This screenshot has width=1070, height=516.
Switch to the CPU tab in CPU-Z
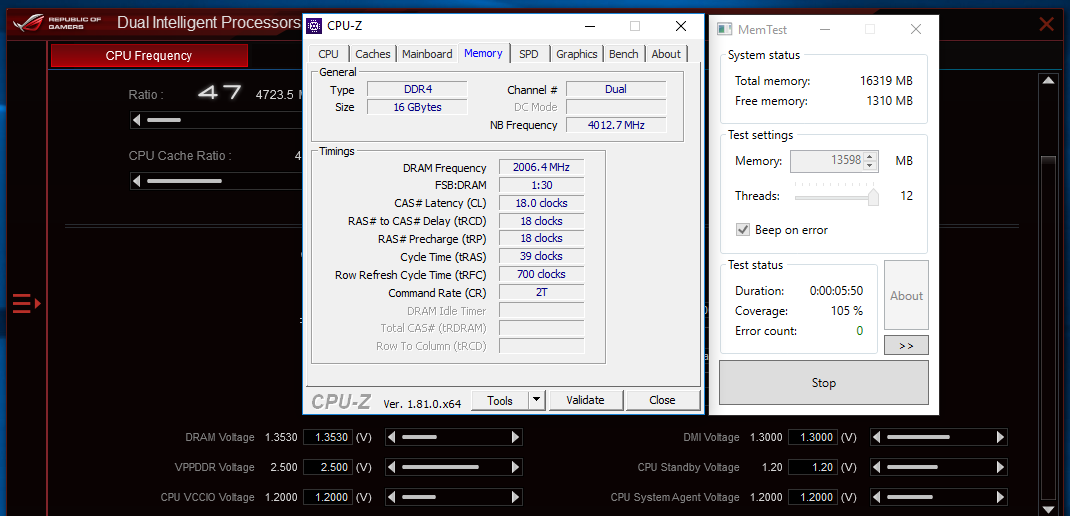328,54
